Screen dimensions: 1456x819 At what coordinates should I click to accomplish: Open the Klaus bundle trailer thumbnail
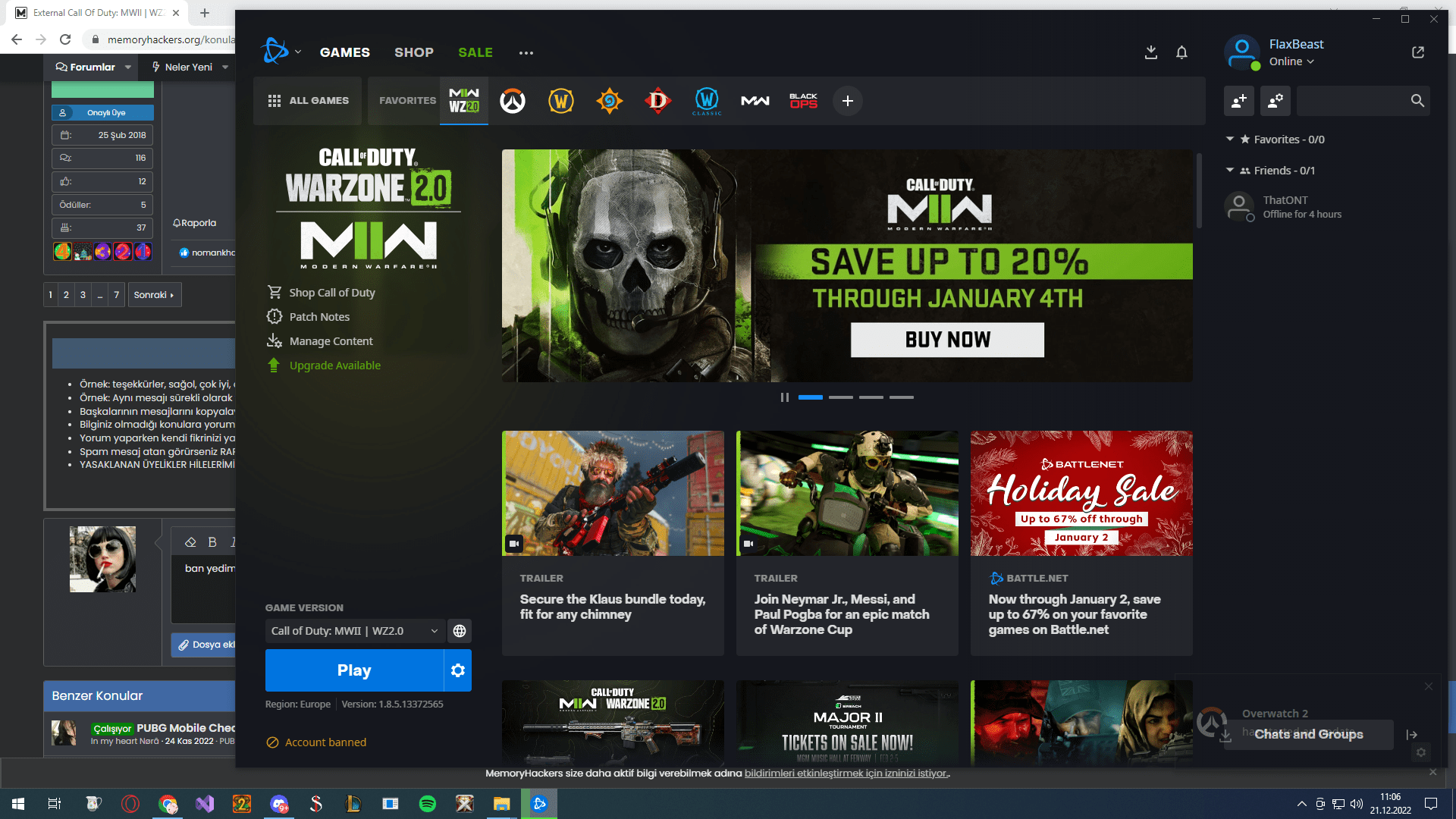[x=613, y=494]
